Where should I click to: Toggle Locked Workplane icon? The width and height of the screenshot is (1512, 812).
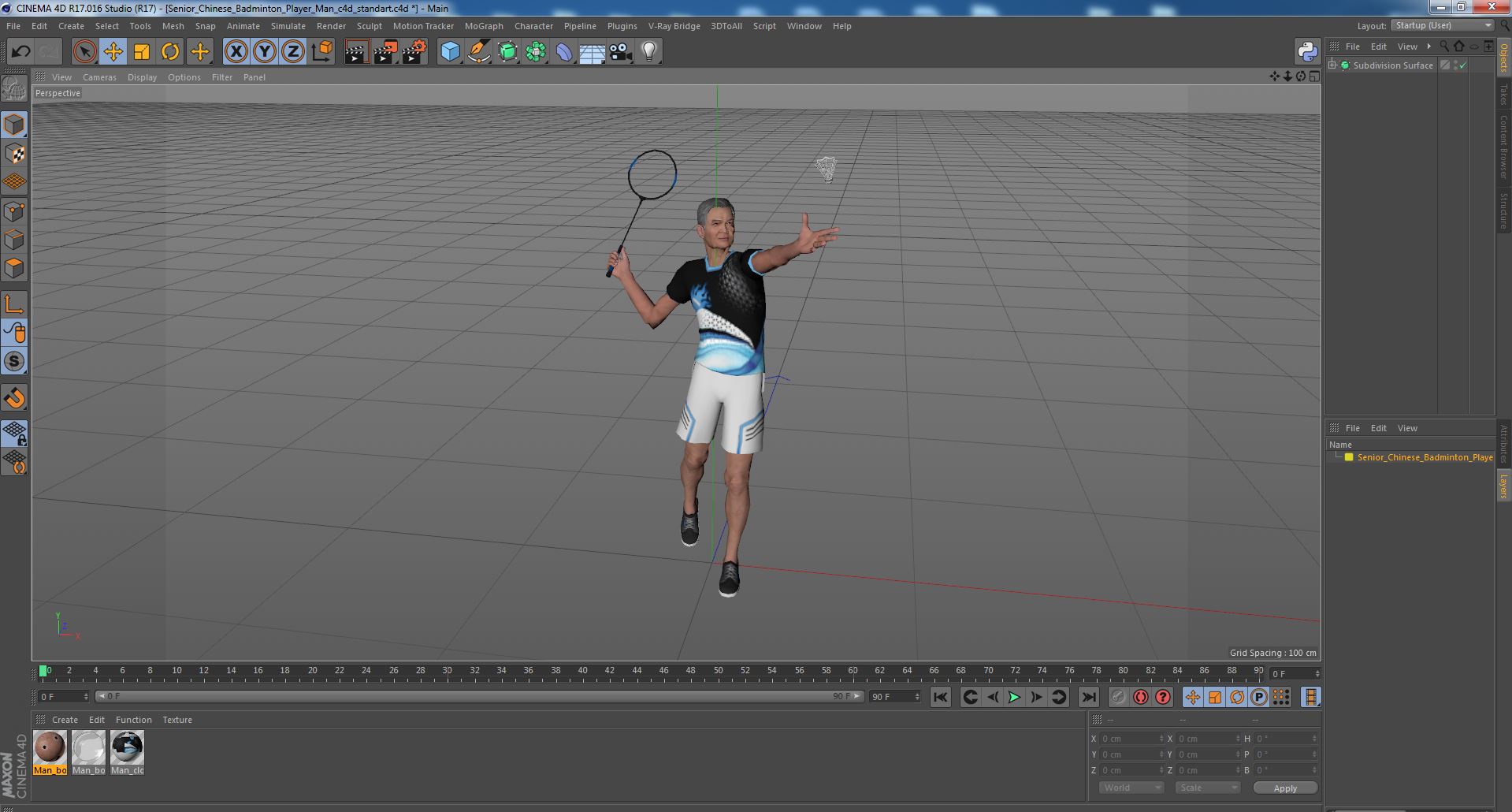(14, 433)
